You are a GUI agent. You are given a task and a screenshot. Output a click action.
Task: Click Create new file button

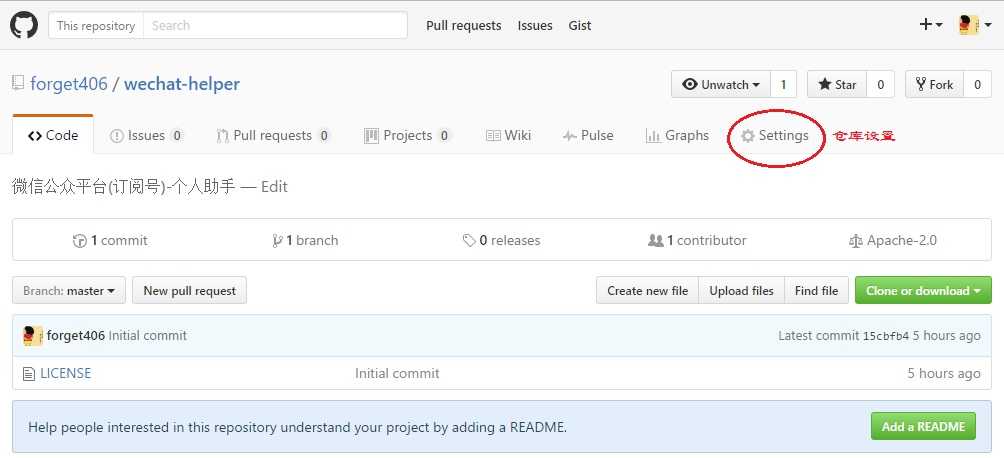click(647, 290)
